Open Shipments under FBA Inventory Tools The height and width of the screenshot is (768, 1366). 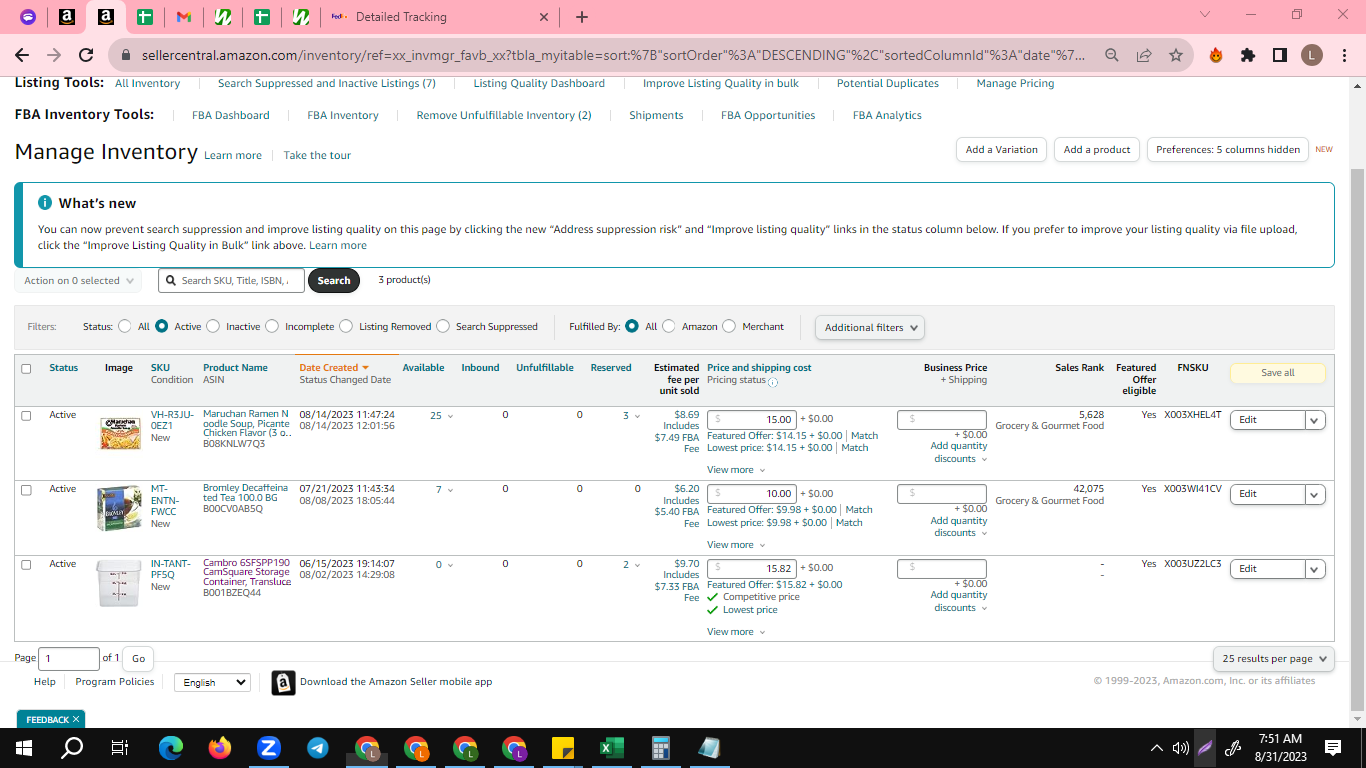[656, 115]
